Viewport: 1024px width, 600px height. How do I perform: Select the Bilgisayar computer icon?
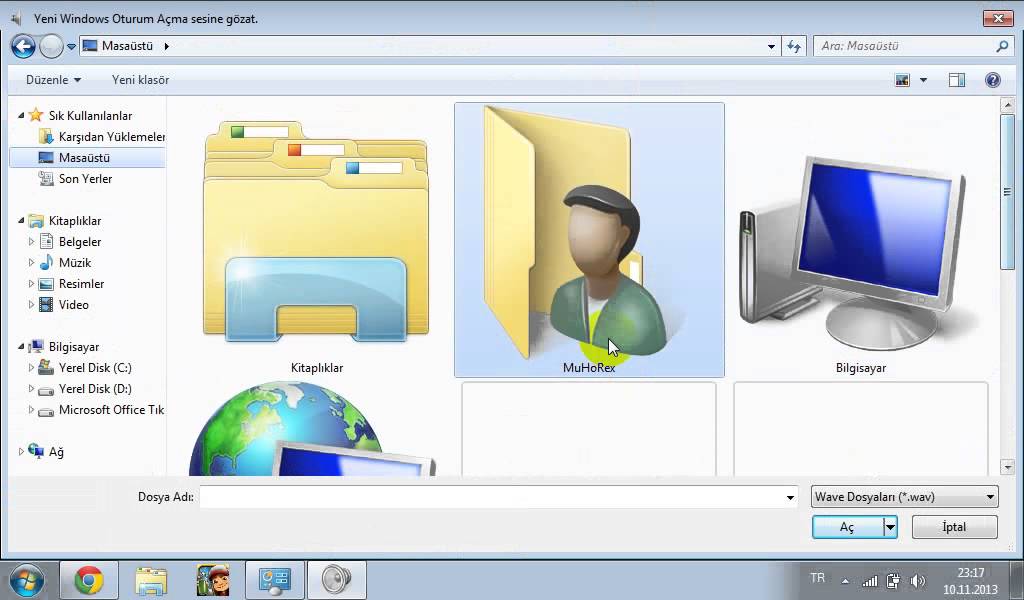pyautogui.click(x=861, y=240)
